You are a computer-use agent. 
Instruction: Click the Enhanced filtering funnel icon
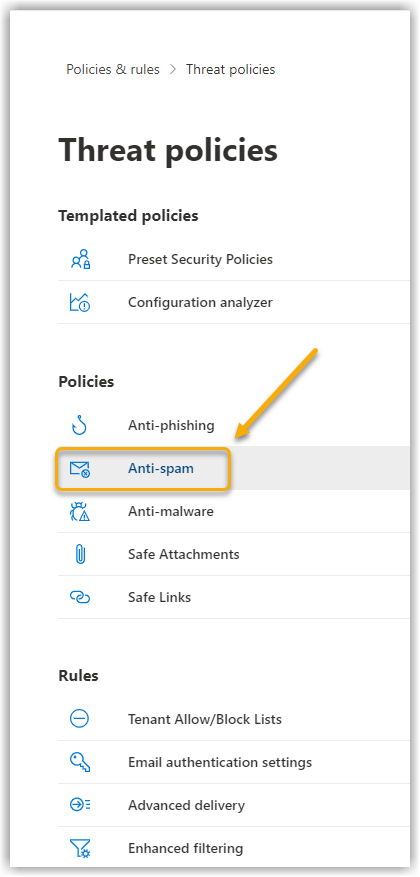[x=80, y=848]
